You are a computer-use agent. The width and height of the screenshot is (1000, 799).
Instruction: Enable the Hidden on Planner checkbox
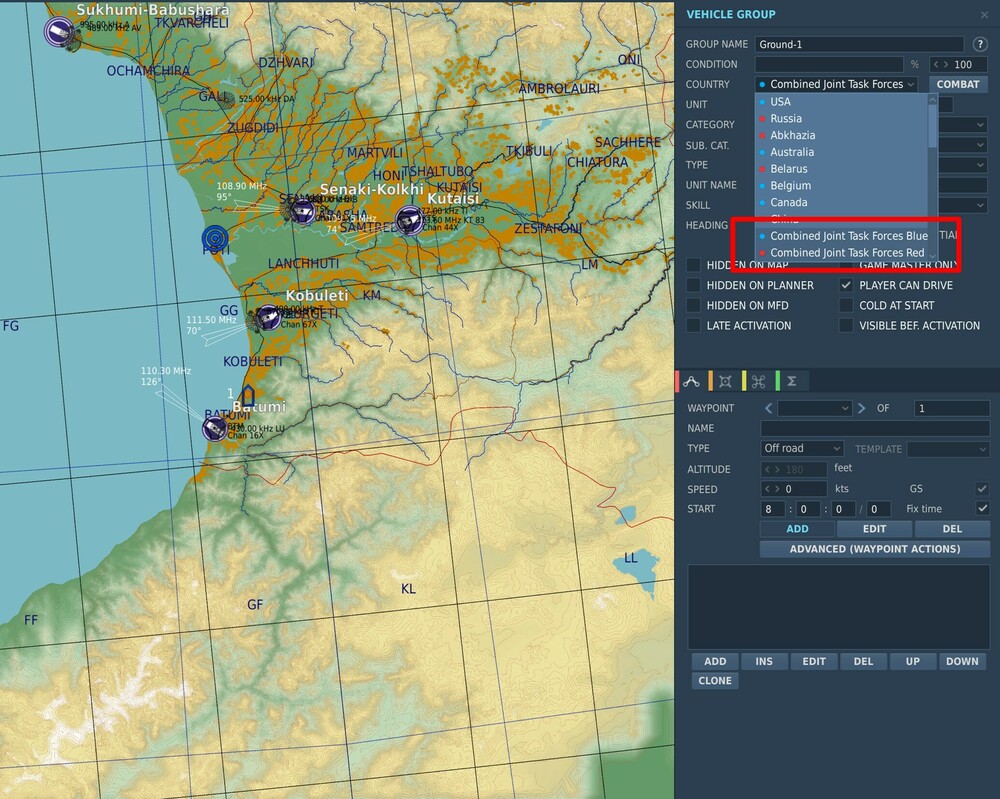click(694, 285)
